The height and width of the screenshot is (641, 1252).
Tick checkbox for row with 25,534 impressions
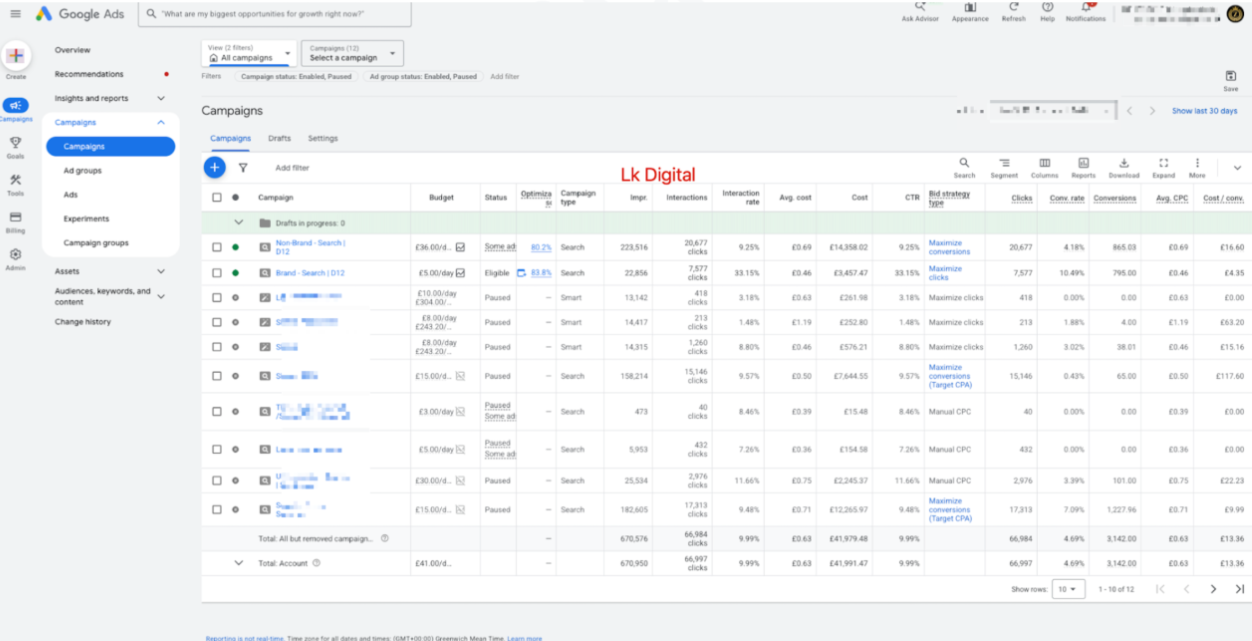coord(217,480)
